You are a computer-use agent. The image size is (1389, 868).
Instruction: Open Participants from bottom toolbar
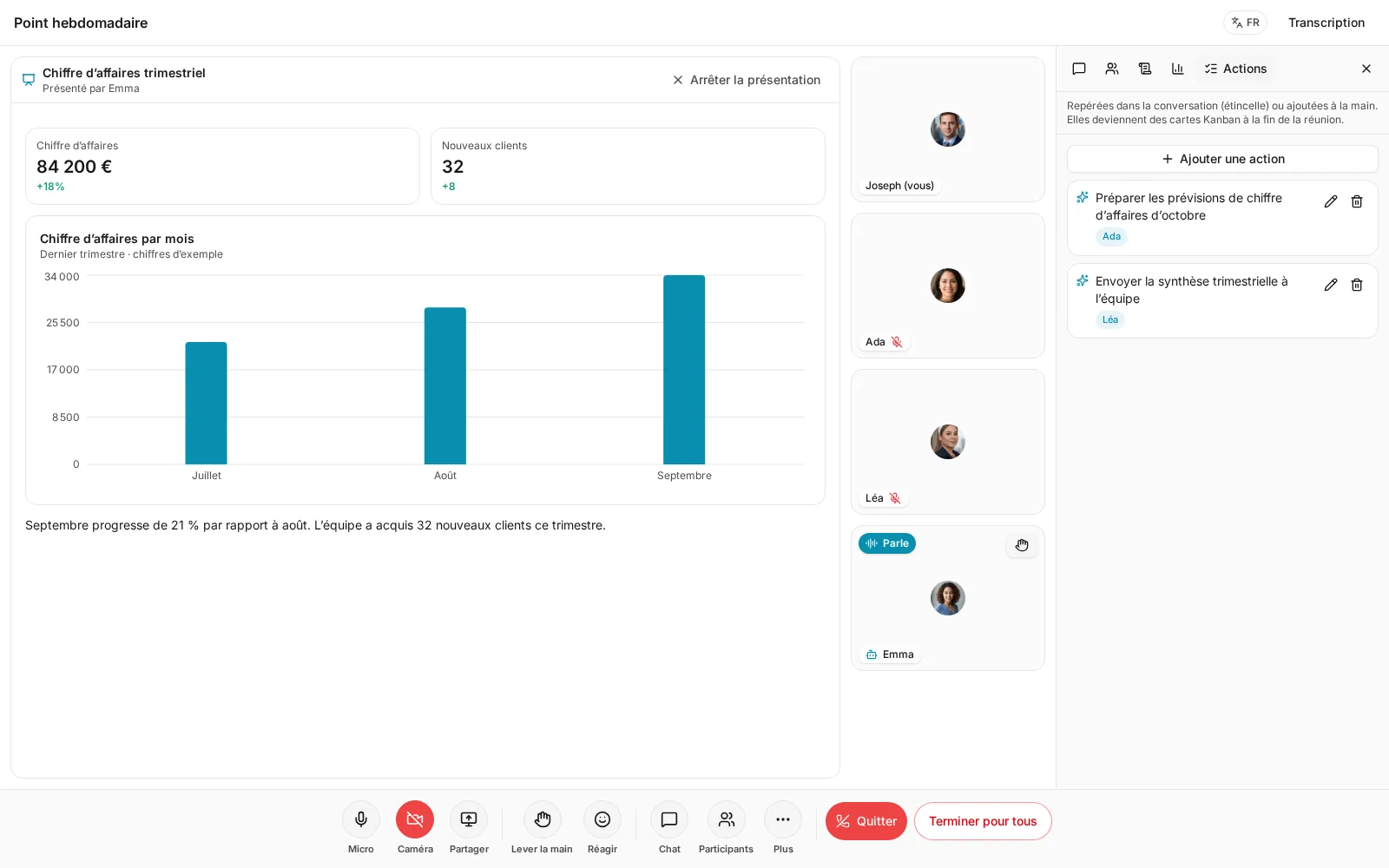tap(727, 819)
